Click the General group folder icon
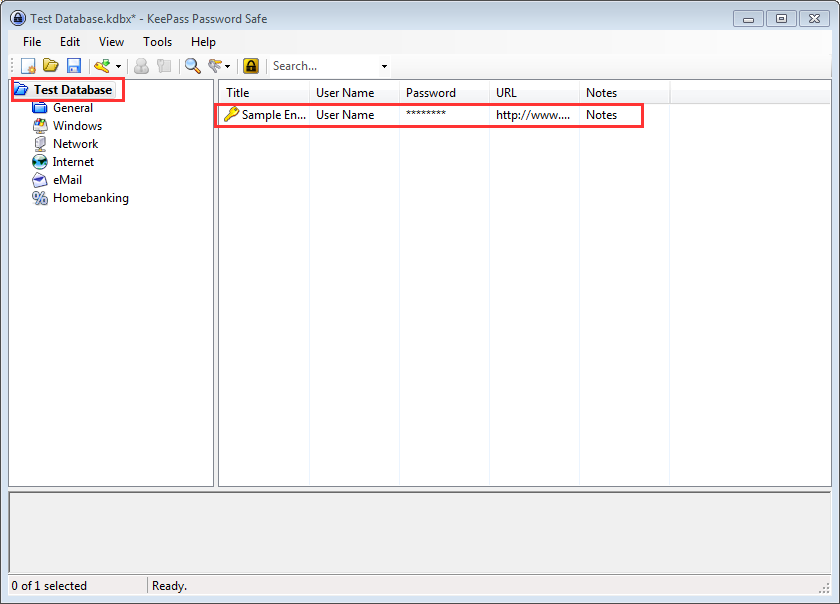The height and width of the screenshot is (604, 840). [40, 108]
